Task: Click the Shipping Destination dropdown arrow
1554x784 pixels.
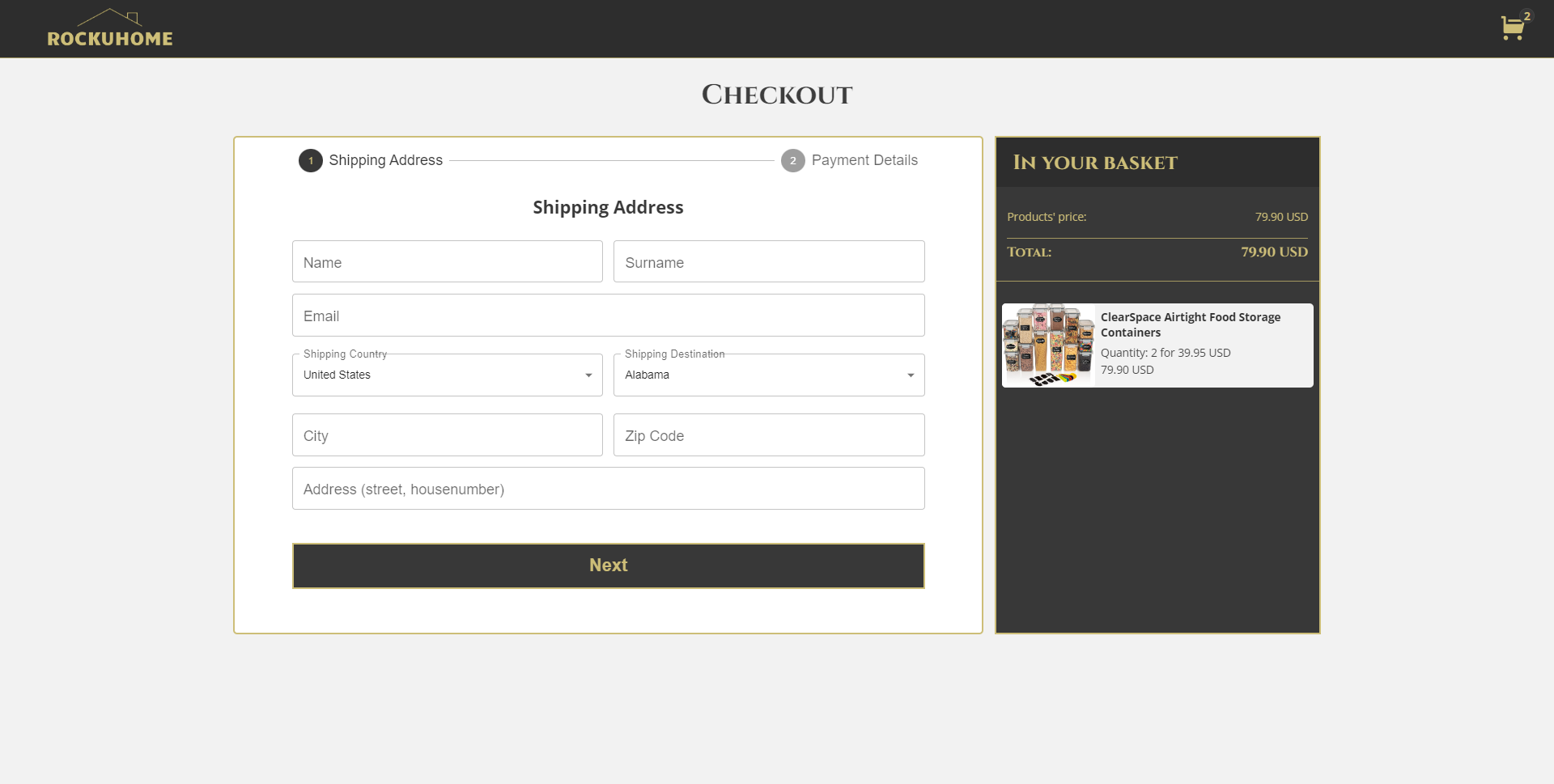Action: coord(910,375)
